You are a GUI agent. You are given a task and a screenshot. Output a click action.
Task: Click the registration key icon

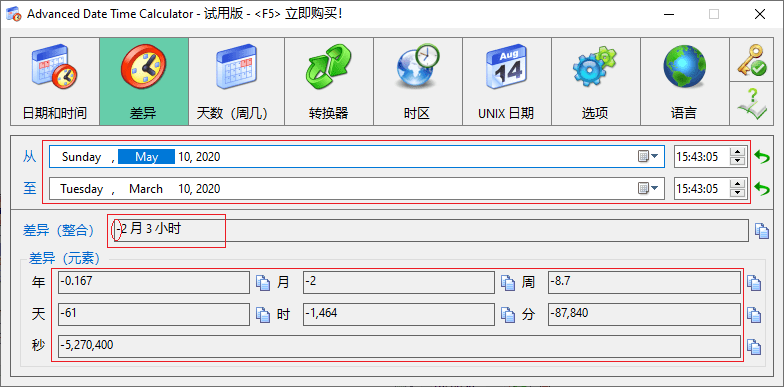tap(752, 60)
